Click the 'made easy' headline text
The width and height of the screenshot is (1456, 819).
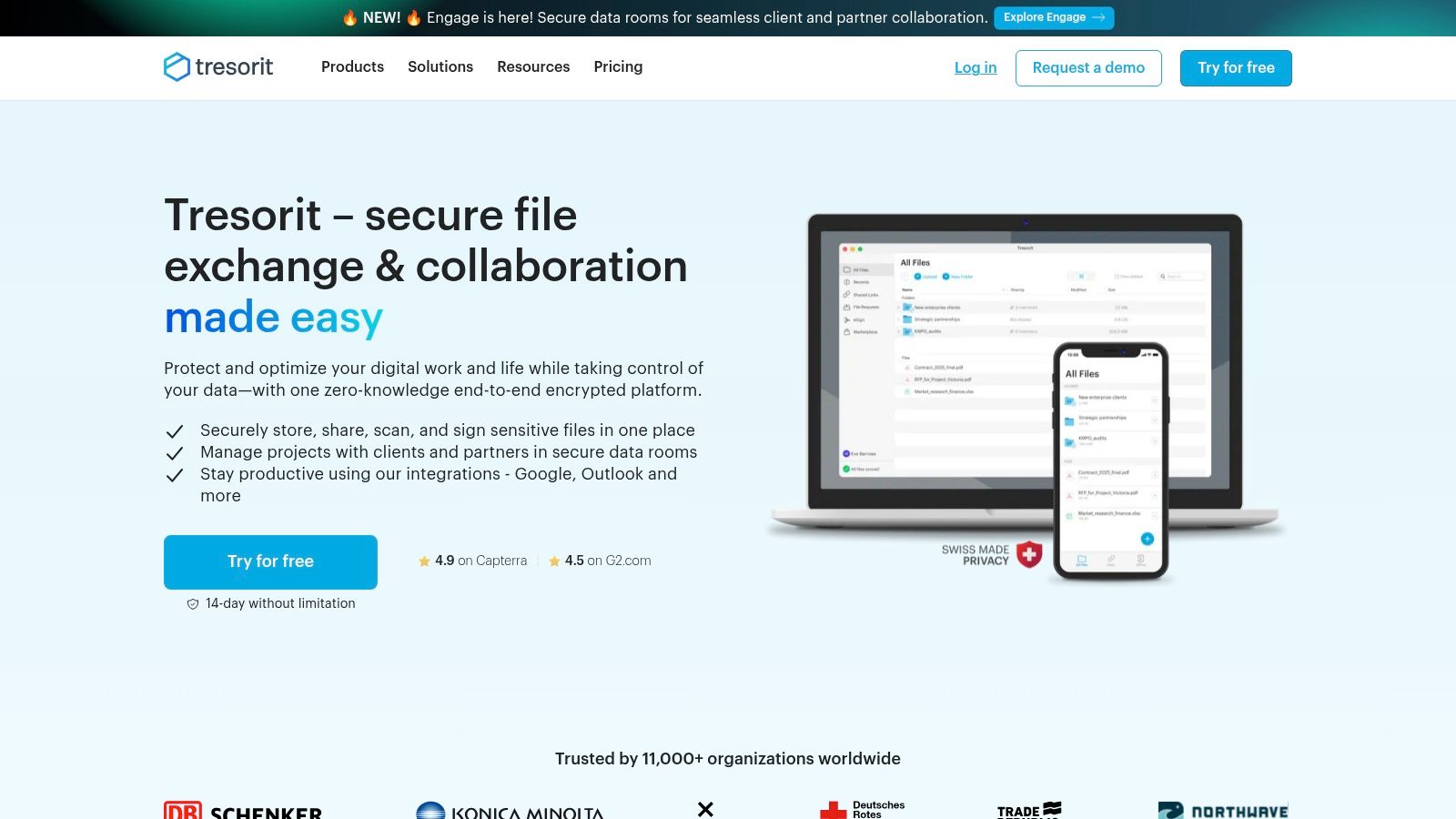pyautogui.click(x=273, y=318)
